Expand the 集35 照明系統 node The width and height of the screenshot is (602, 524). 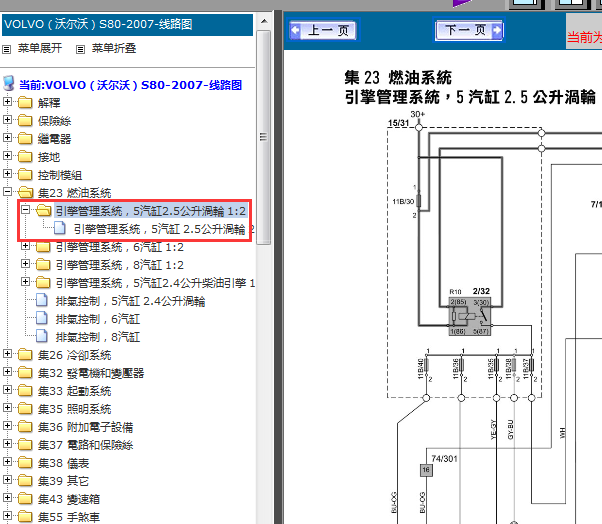coord(7,408)
